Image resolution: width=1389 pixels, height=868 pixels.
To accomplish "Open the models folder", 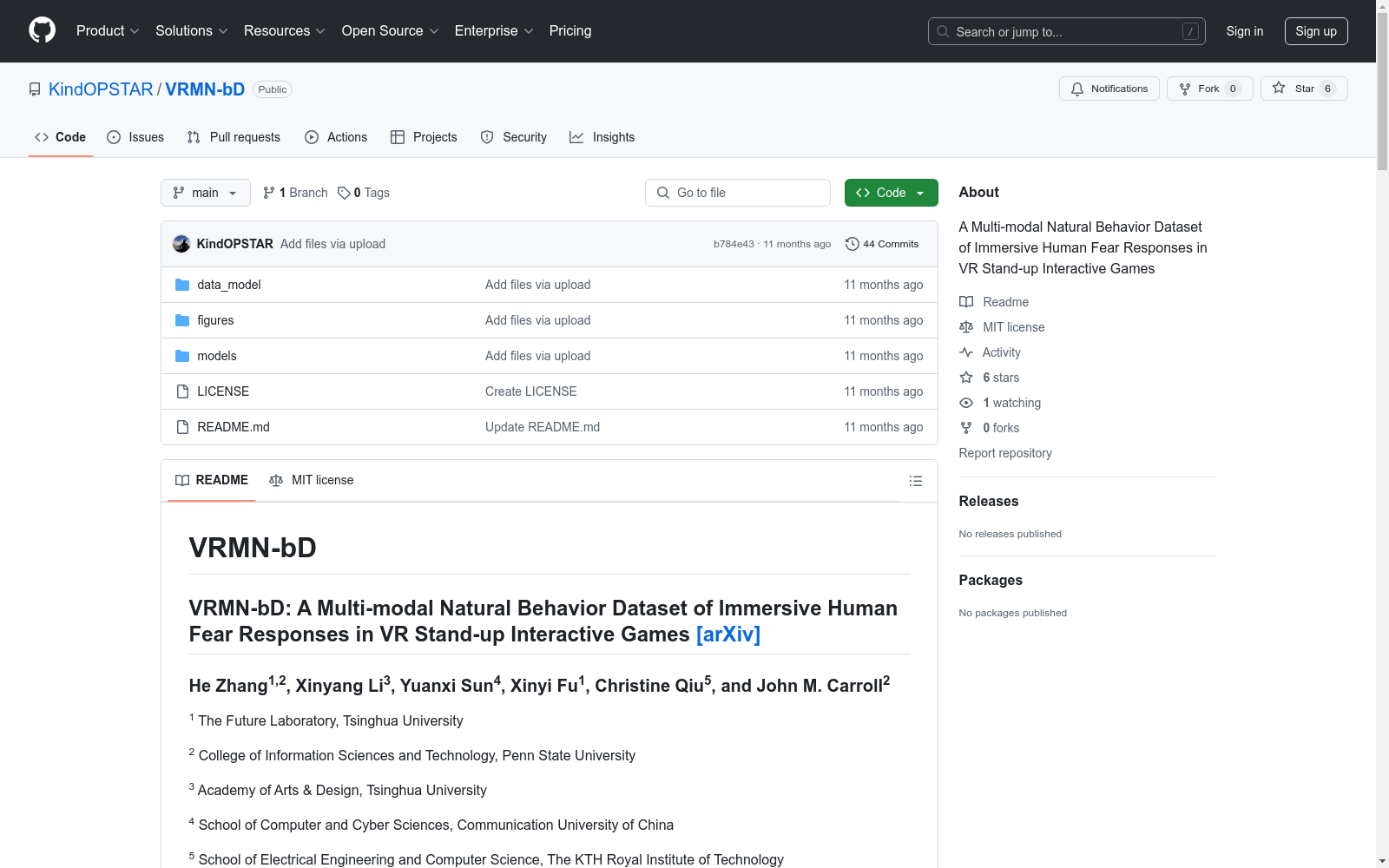I will 217,356.
